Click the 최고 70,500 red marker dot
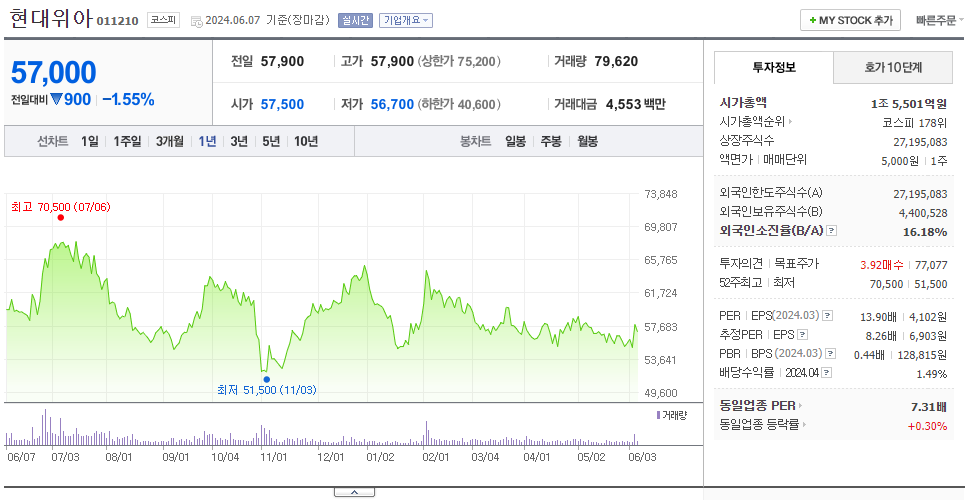The image size is (968, 500). click(x=60, y=217)
